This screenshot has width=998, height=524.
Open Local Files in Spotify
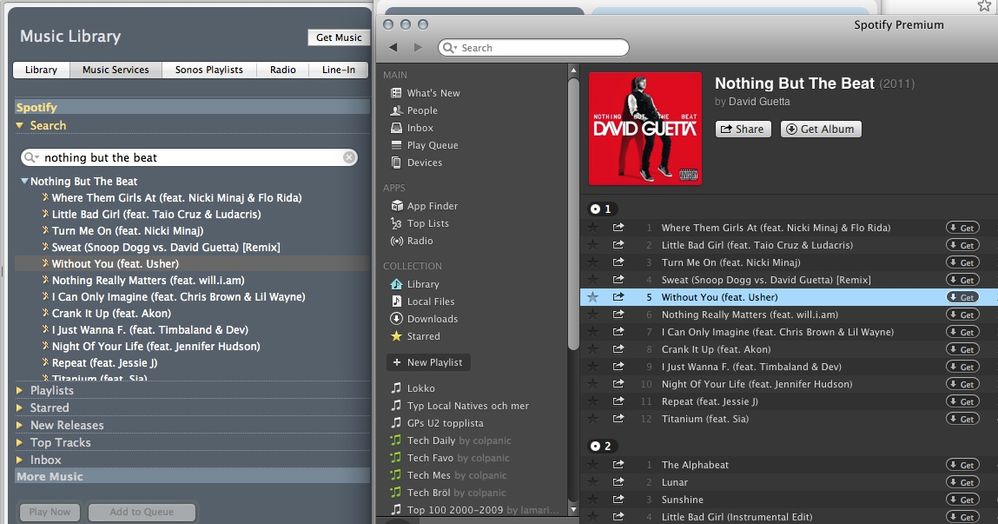423,301
